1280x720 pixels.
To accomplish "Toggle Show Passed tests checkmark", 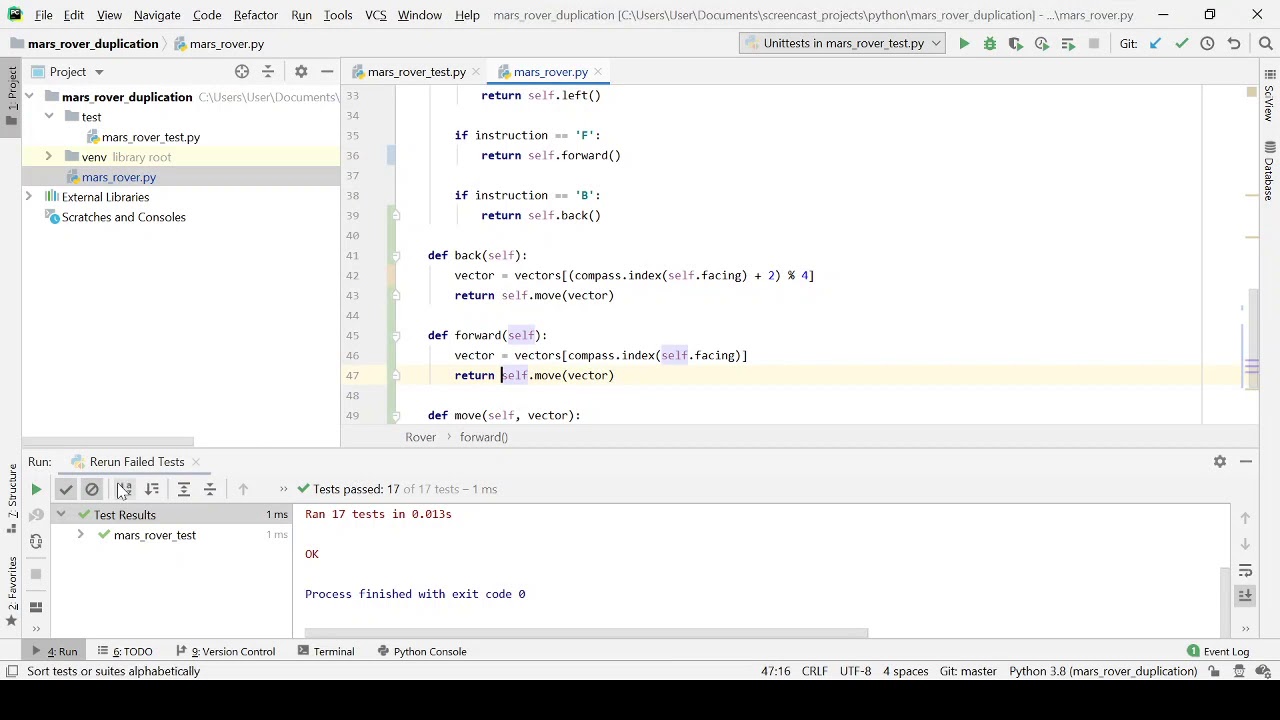I will click(66, 489).
